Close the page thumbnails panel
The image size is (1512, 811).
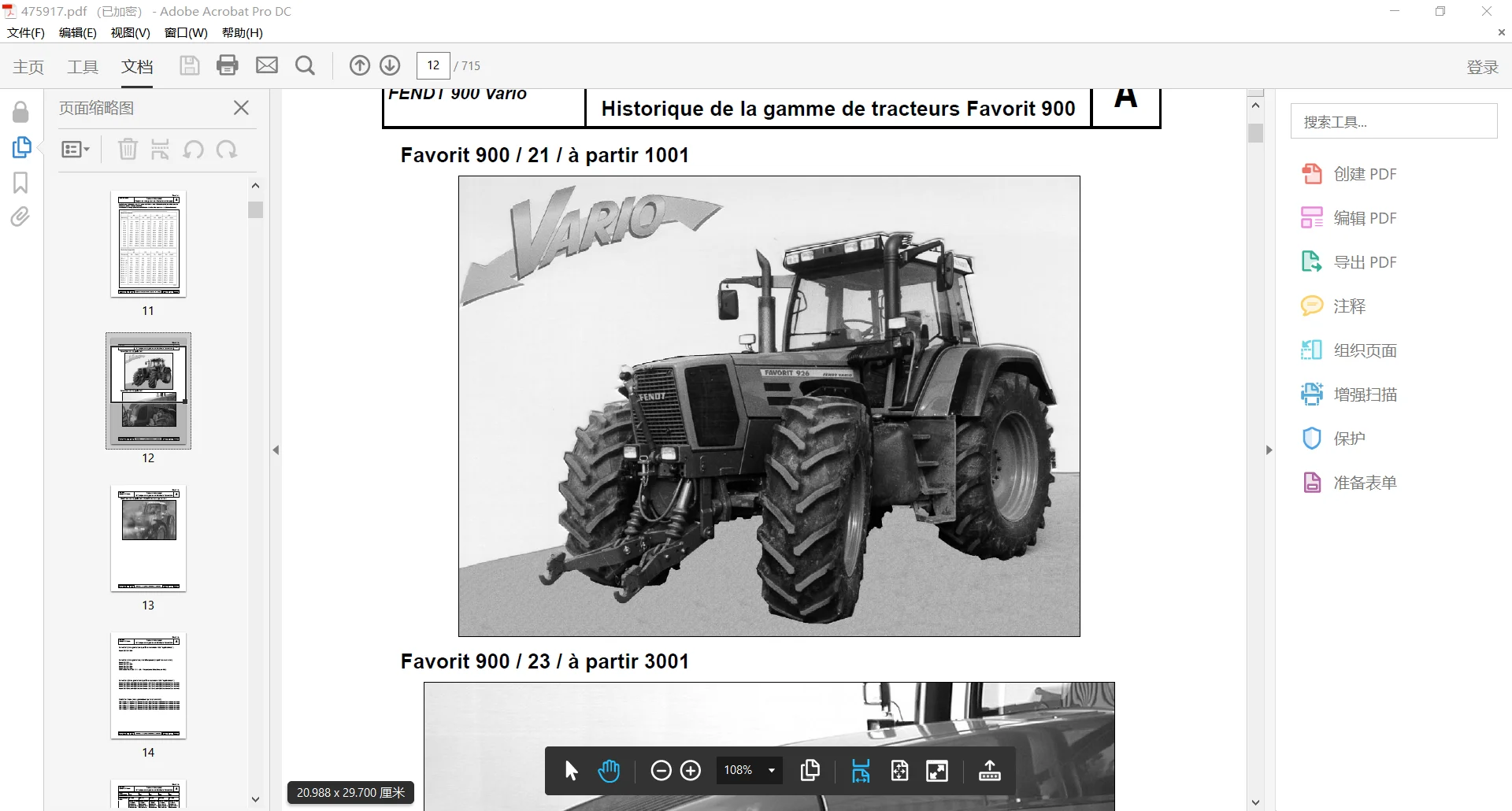[x=242, y=108]
